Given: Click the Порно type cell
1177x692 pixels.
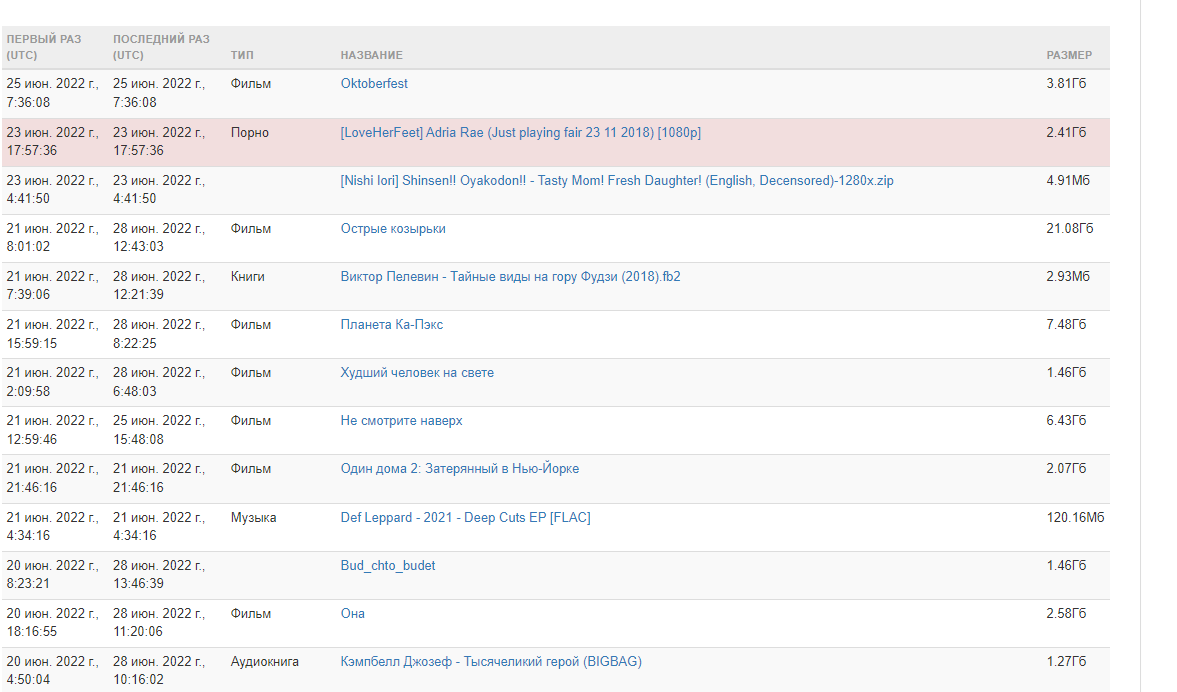Looking at the screenshot, I should point(250,132).
